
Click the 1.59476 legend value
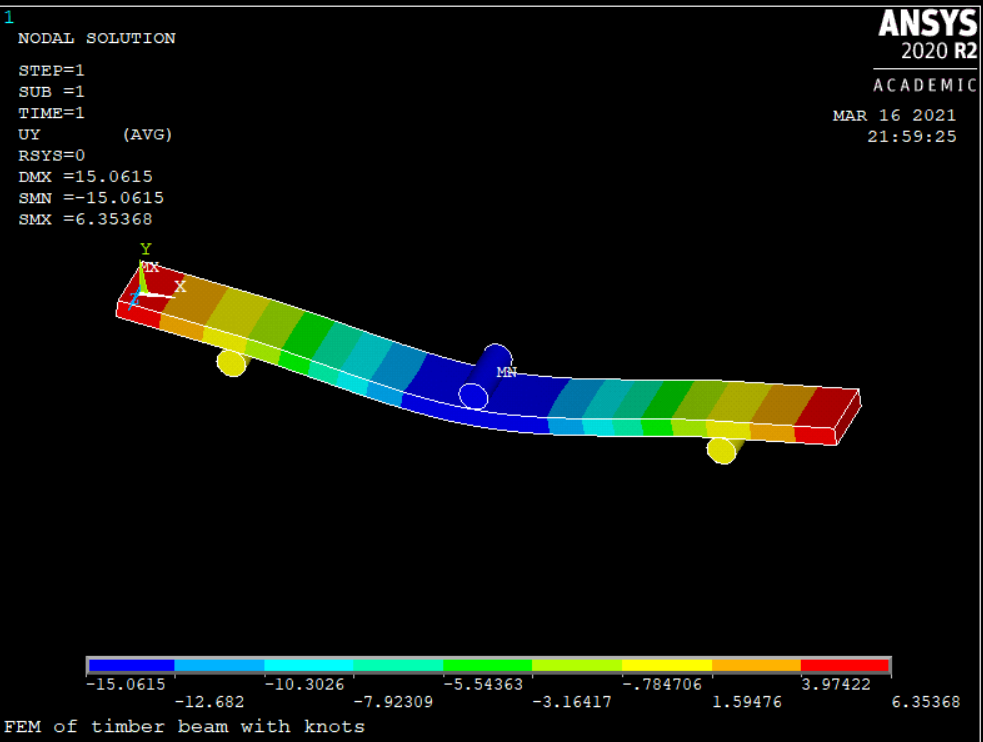pyautogui.click(x=747, y=702)
